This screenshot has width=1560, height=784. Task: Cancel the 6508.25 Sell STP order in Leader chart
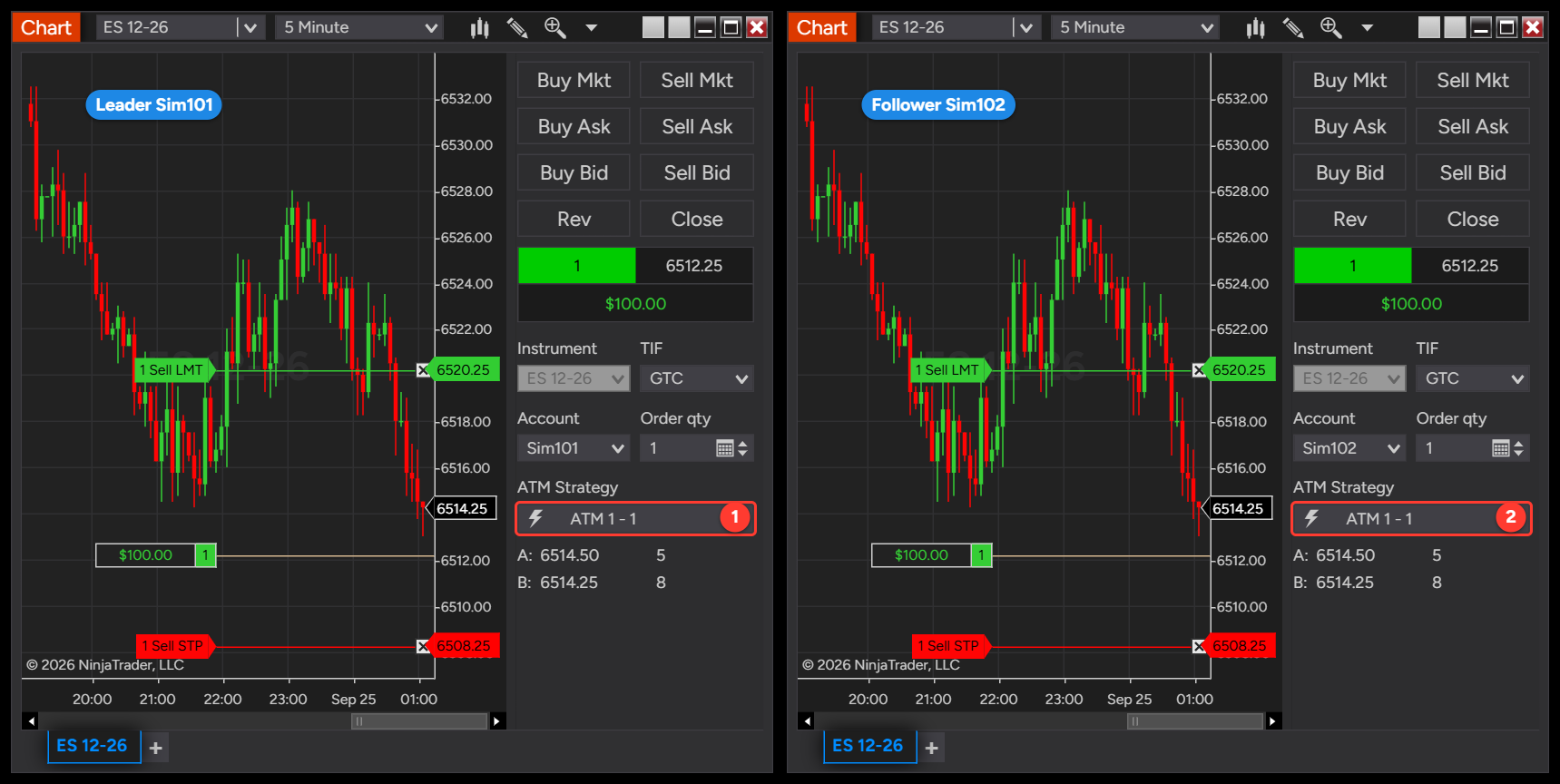[x=423, y=646]
